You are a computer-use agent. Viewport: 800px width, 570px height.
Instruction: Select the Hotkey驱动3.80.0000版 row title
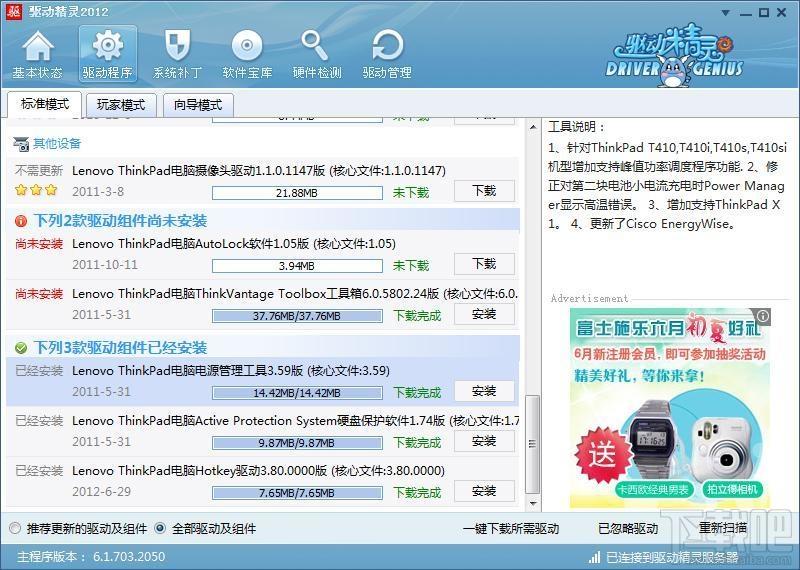[x=258, y=470]
